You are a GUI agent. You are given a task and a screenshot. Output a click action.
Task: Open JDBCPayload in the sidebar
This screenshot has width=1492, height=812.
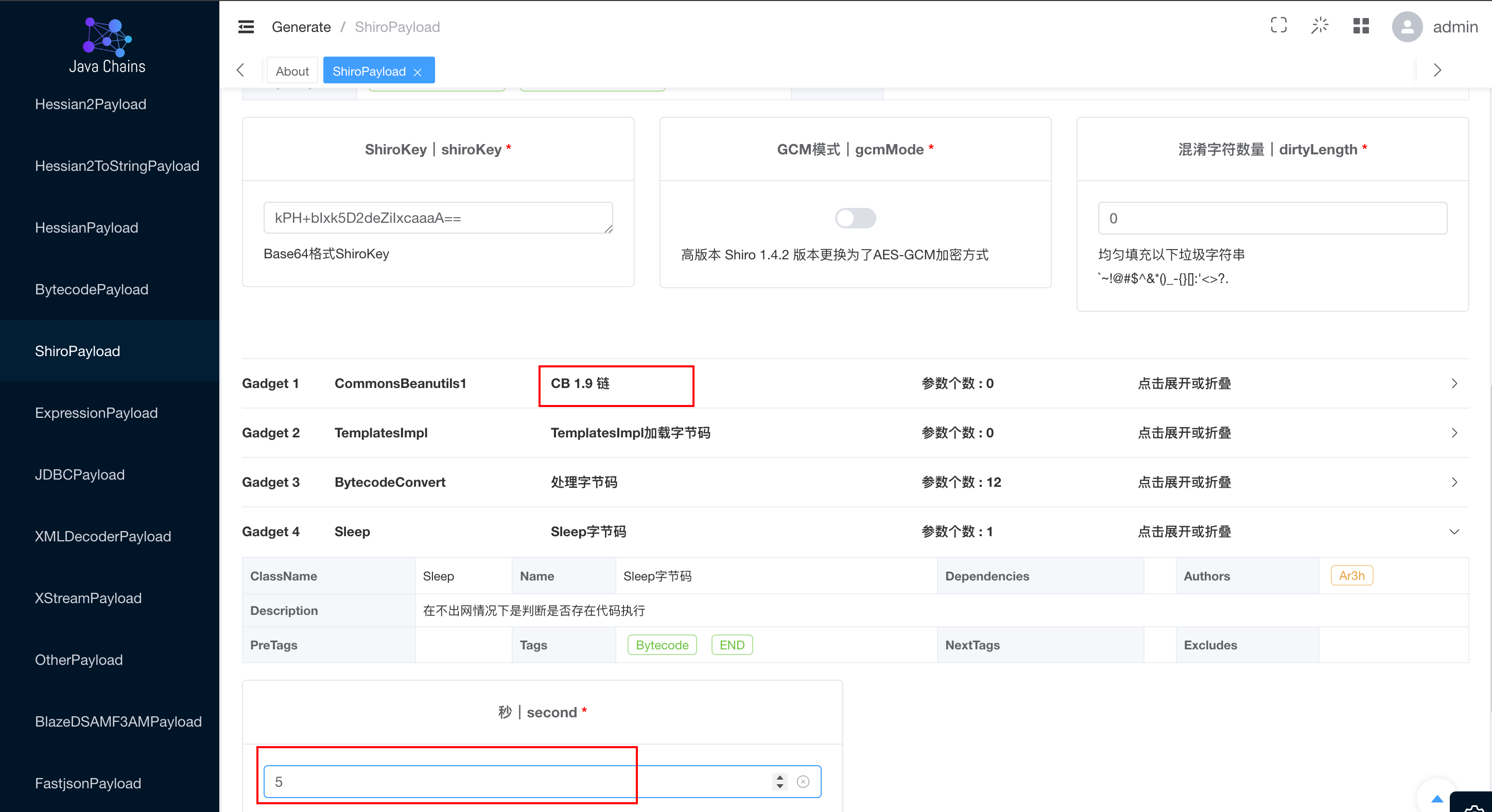click(110, 474)
